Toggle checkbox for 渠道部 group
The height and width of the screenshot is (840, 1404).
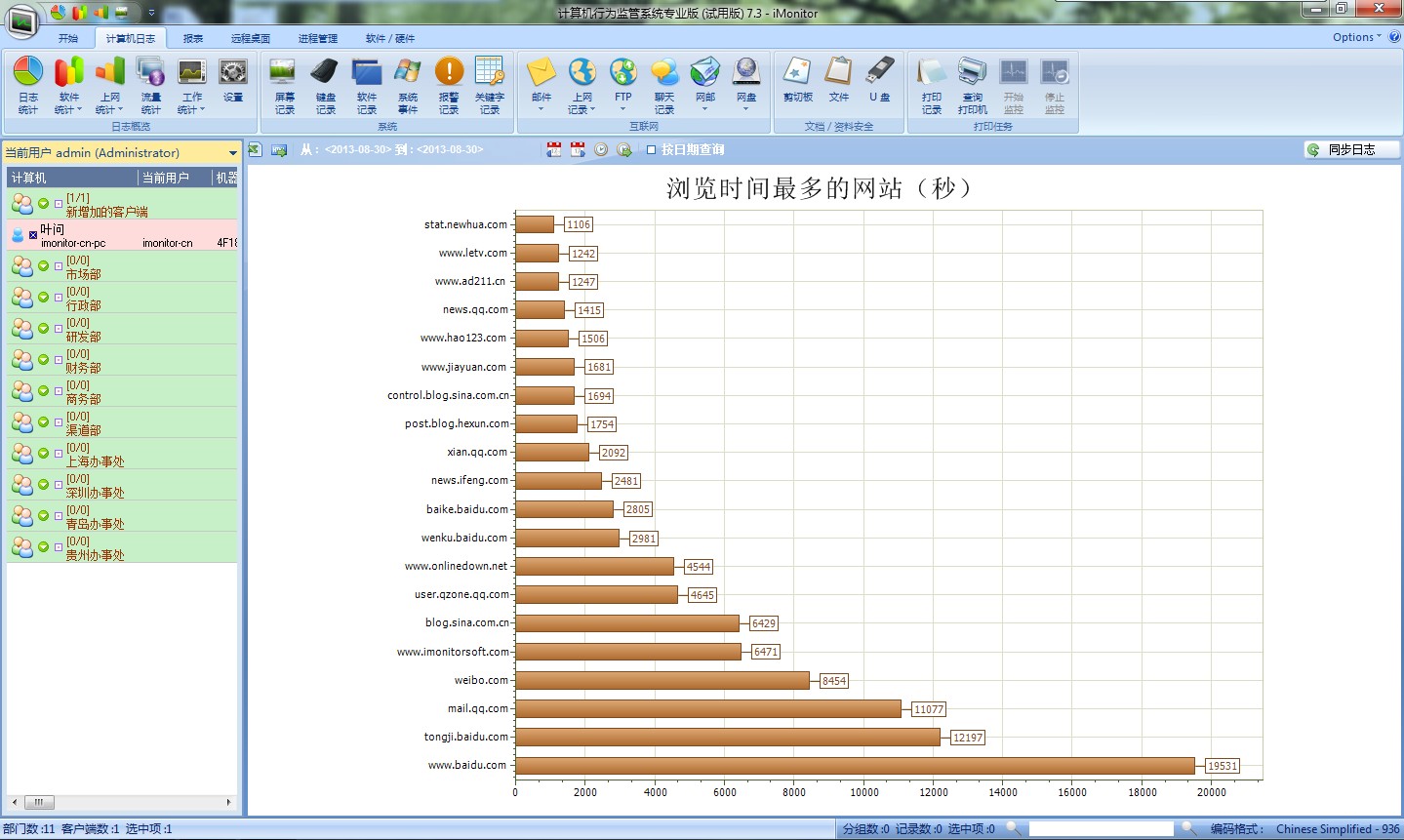(59, 422)
